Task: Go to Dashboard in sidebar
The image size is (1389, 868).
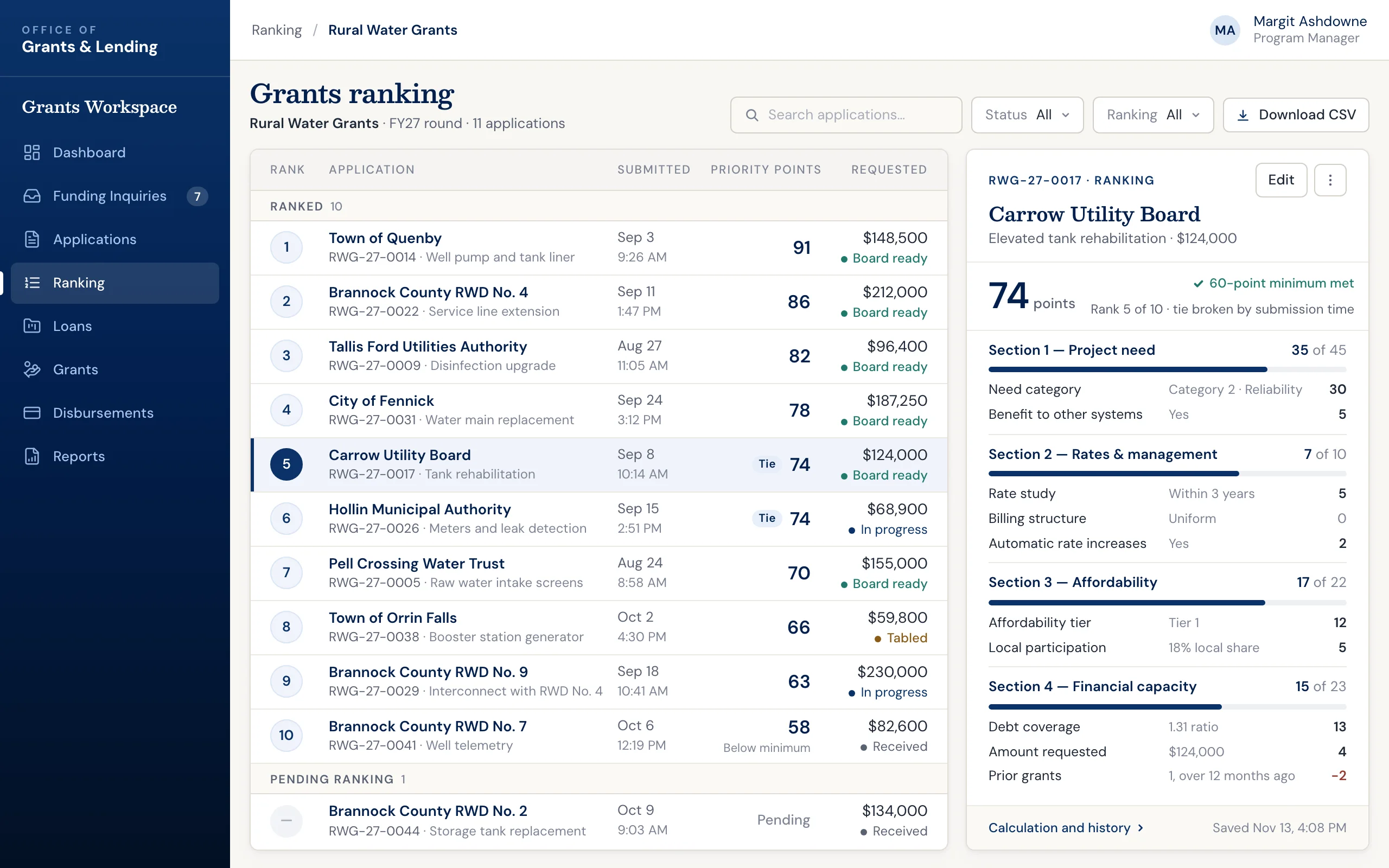Action: click(x=115, y=152)
